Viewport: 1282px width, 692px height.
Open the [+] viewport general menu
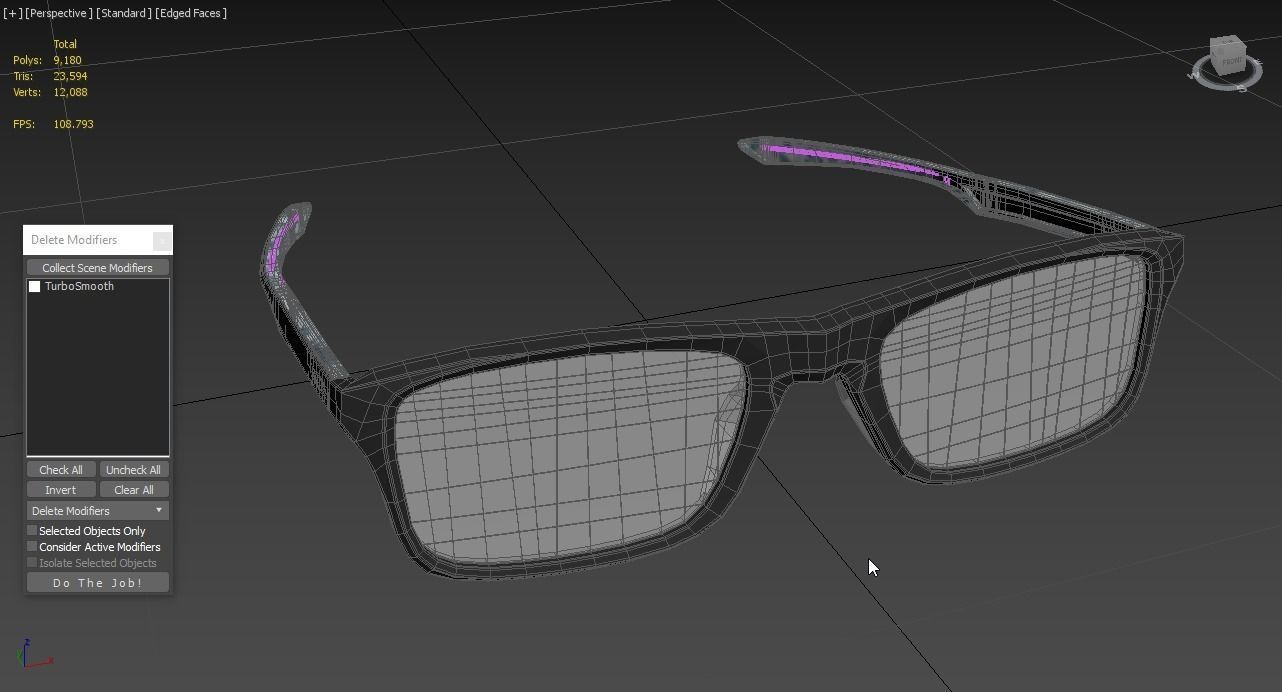[x=12, y=13]
